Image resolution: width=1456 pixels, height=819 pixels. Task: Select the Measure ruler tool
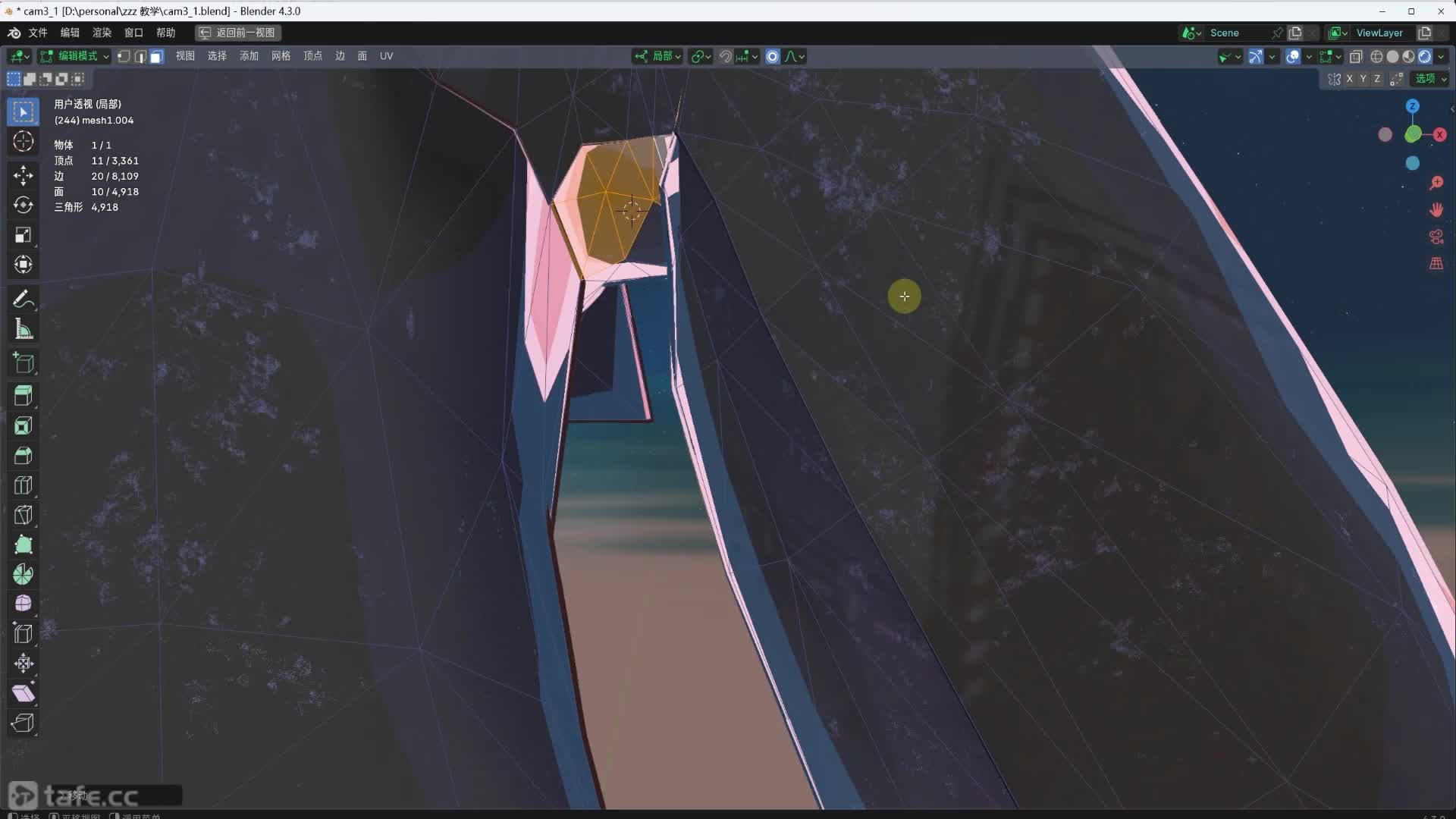tap(23, 329)
